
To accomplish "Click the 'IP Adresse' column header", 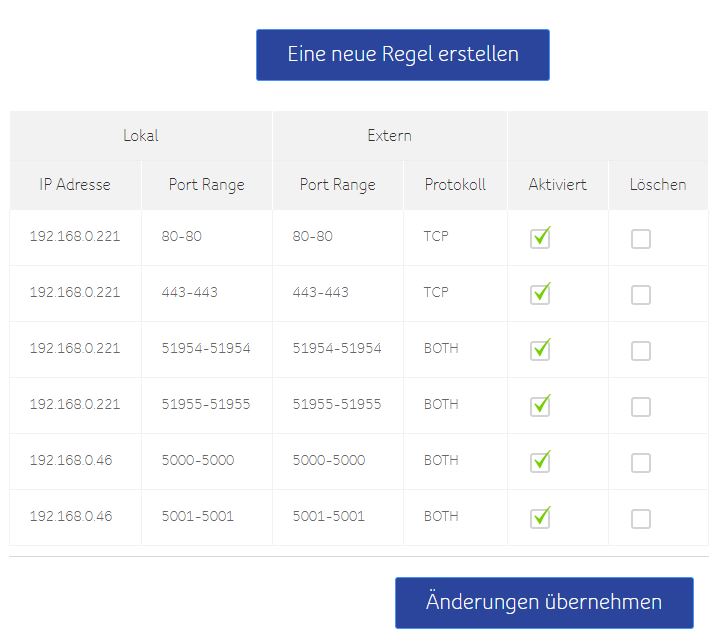I will tap(75, 185).
